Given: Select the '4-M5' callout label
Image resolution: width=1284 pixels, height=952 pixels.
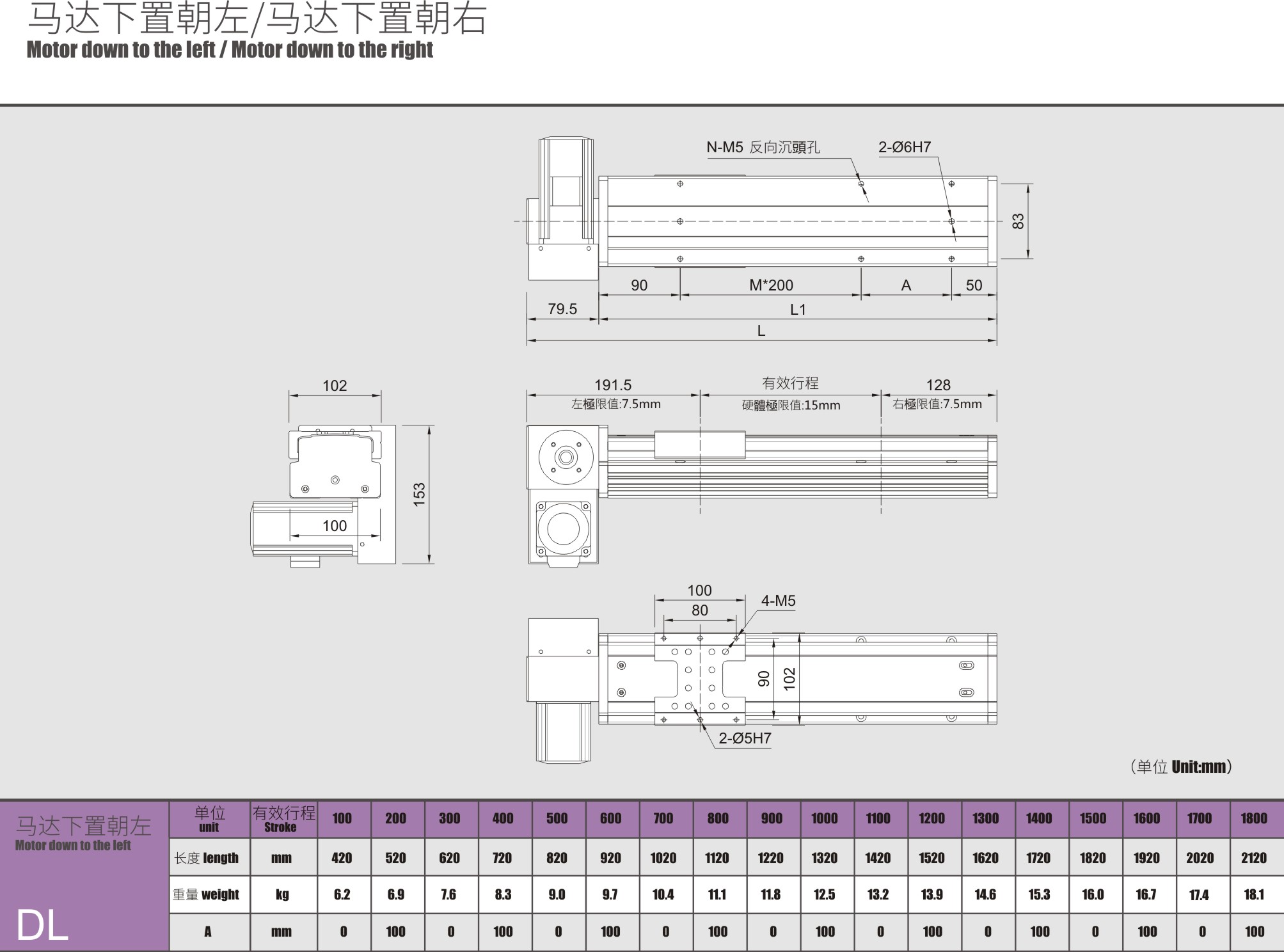Looking at the screenshot, I should (x=778, y=601).
